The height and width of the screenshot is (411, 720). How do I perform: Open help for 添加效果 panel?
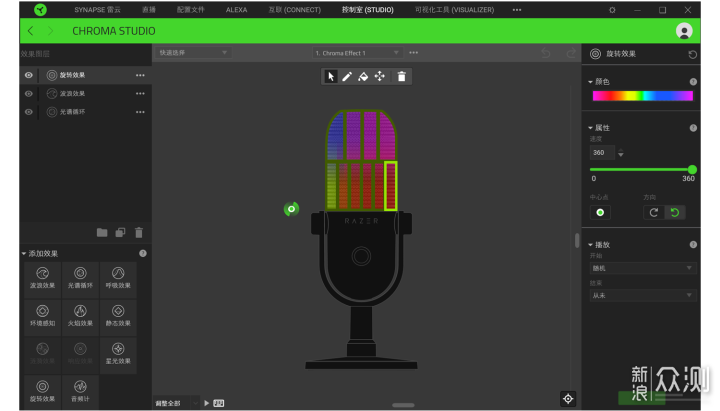pos(143,253)
